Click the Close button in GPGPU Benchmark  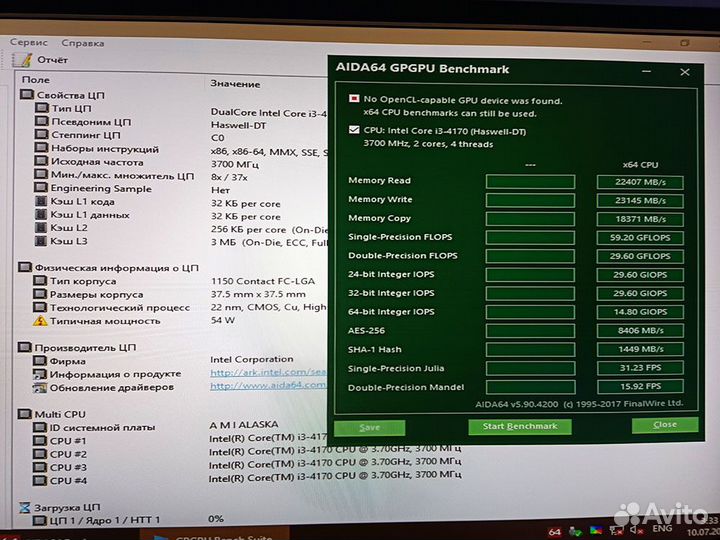pyautogui.click(x=665, y=425)
